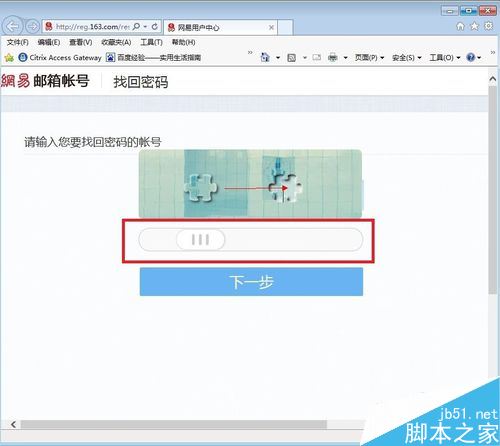Click the Home toolbar icon in command bar
500x446 pixels.
[265, 57]
